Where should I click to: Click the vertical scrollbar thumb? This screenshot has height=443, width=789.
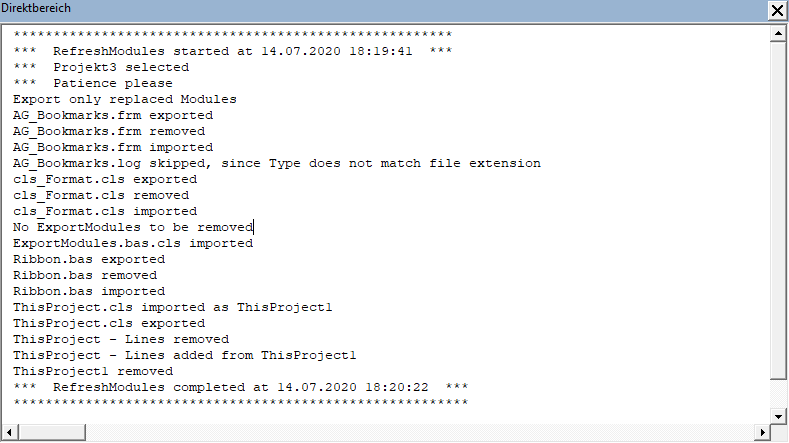click(x=777, y=210)
